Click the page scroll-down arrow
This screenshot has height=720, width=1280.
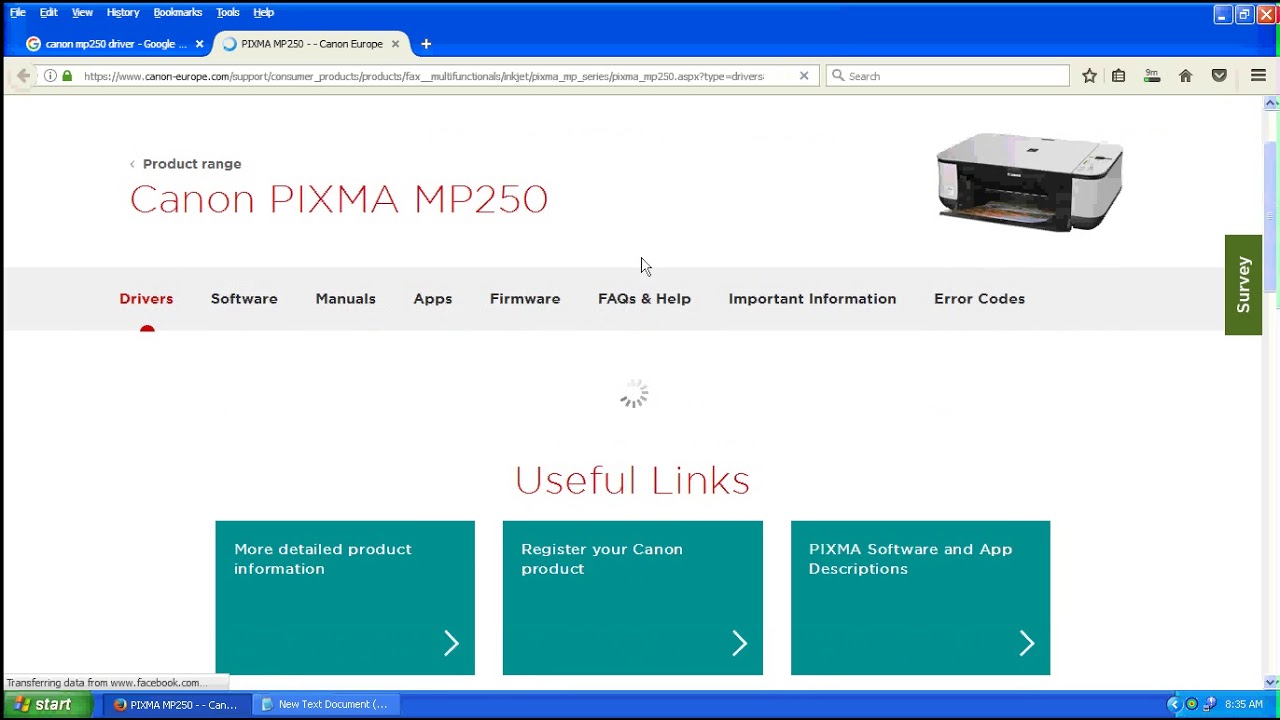pyautogui.click(x=1272, y=682)
